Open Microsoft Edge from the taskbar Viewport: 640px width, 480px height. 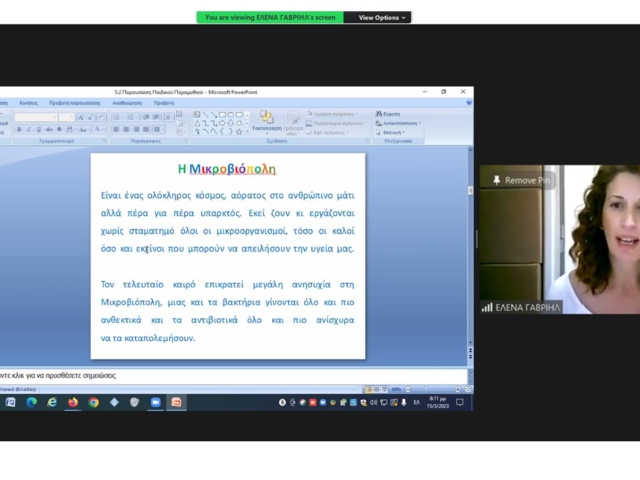31,402
